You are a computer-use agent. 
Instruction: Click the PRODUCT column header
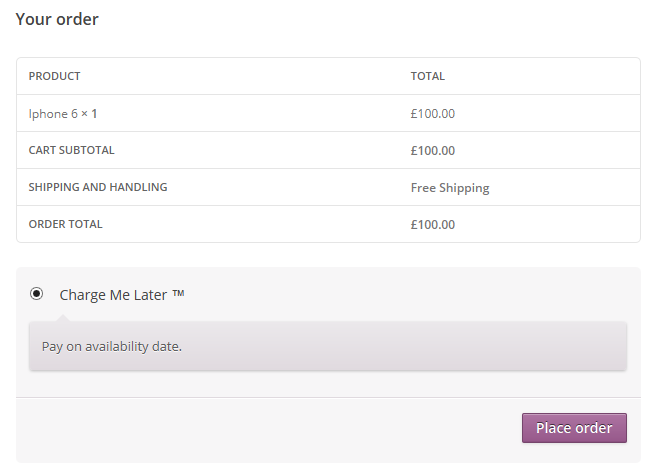[54, 76]
